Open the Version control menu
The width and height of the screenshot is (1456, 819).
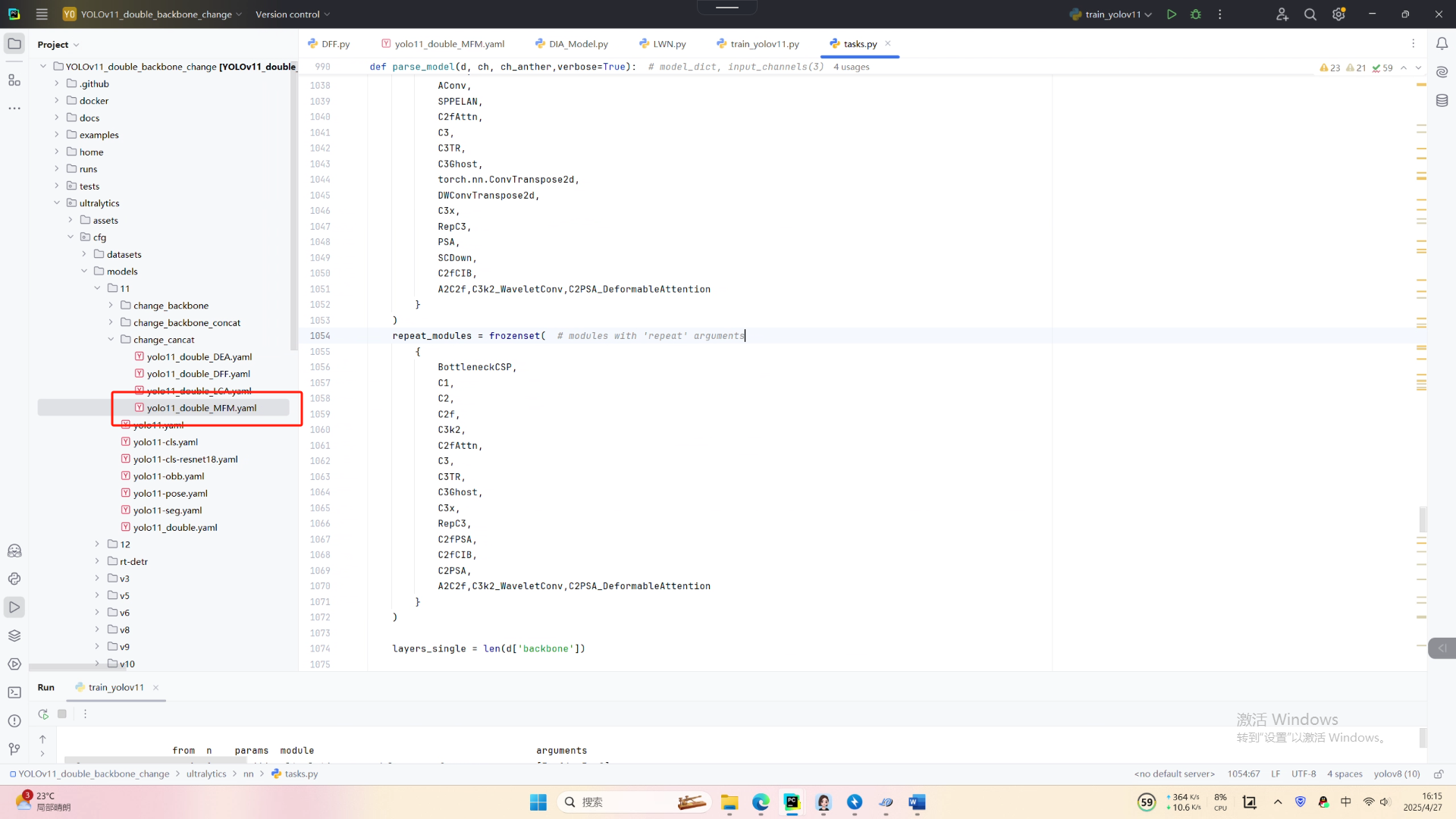click(x=292, y=14)
